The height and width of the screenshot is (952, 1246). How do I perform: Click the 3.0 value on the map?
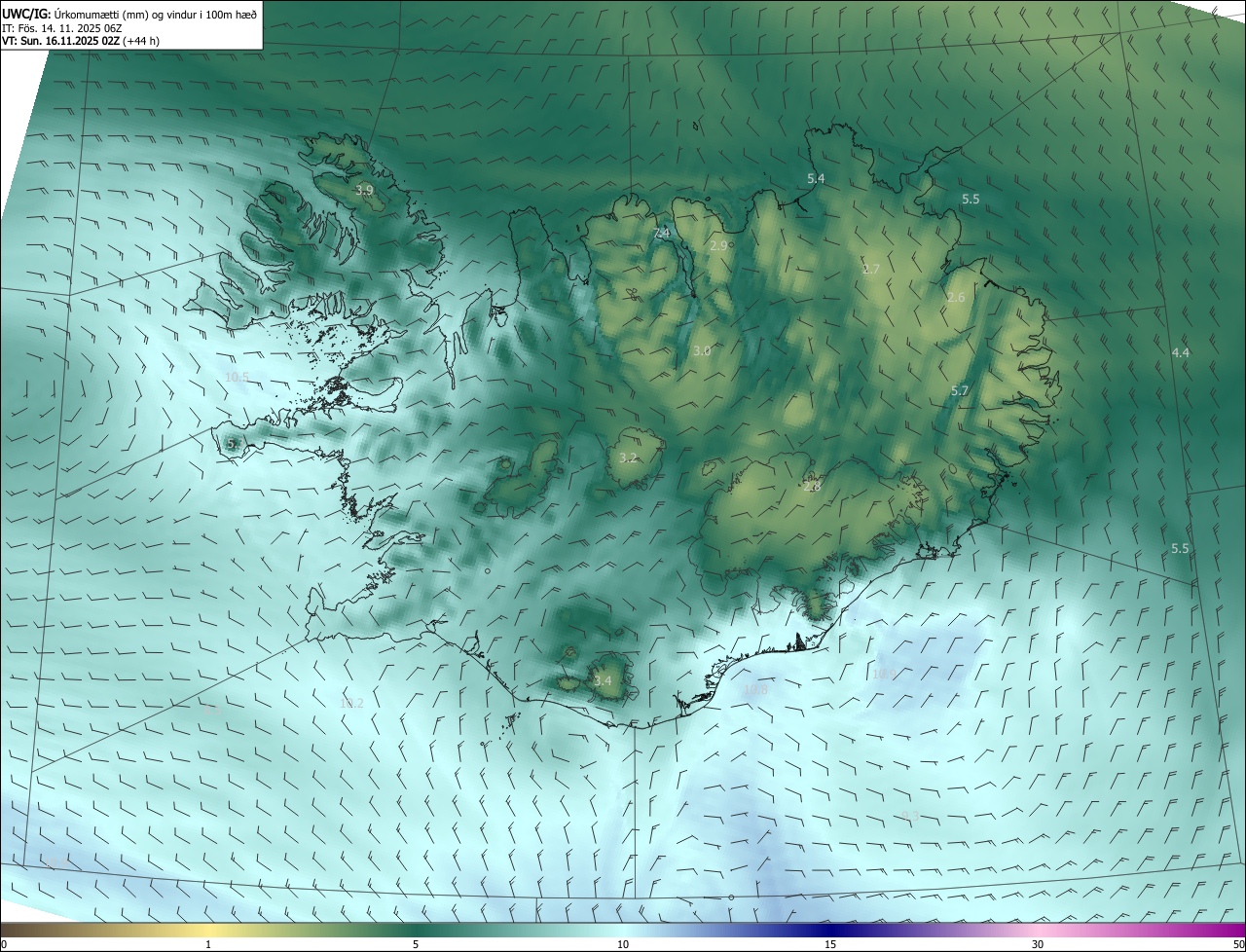702,350
